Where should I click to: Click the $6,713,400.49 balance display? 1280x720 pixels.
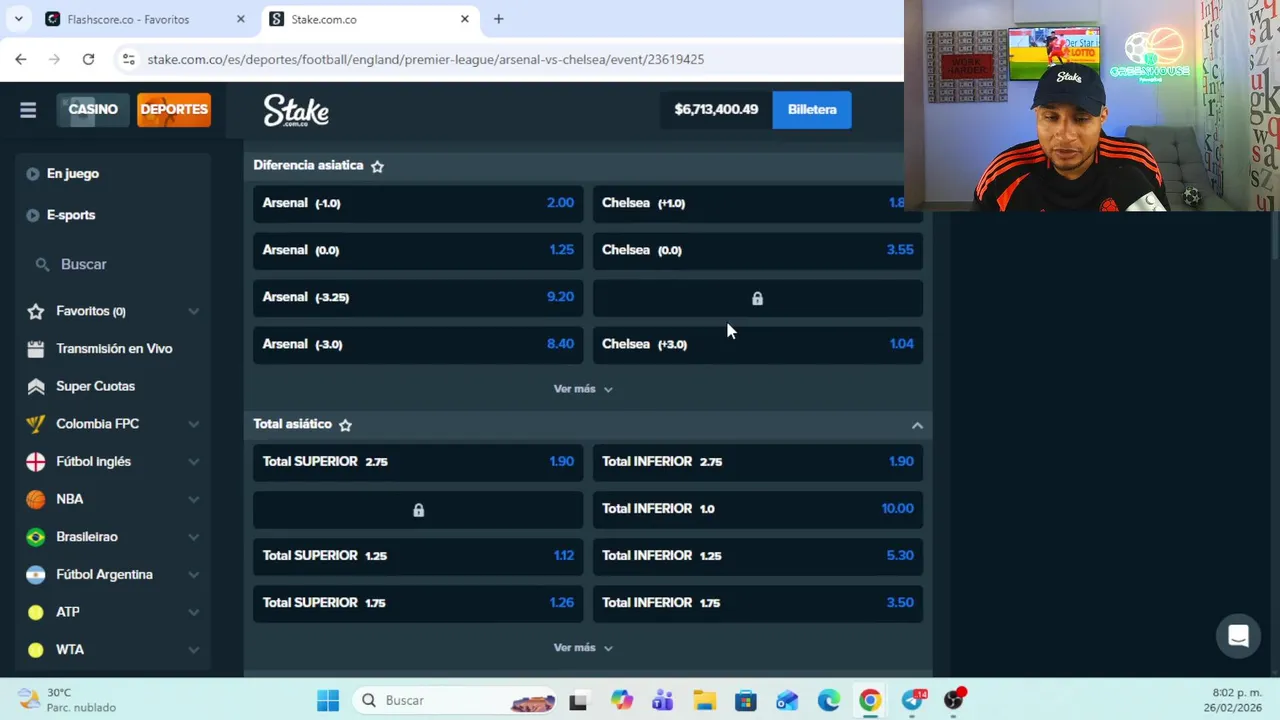(x=716, y=110)
